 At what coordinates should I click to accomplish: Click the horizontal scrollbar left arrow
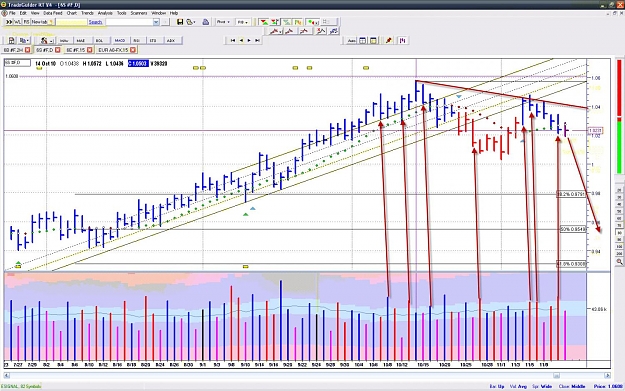coord(7,375)
